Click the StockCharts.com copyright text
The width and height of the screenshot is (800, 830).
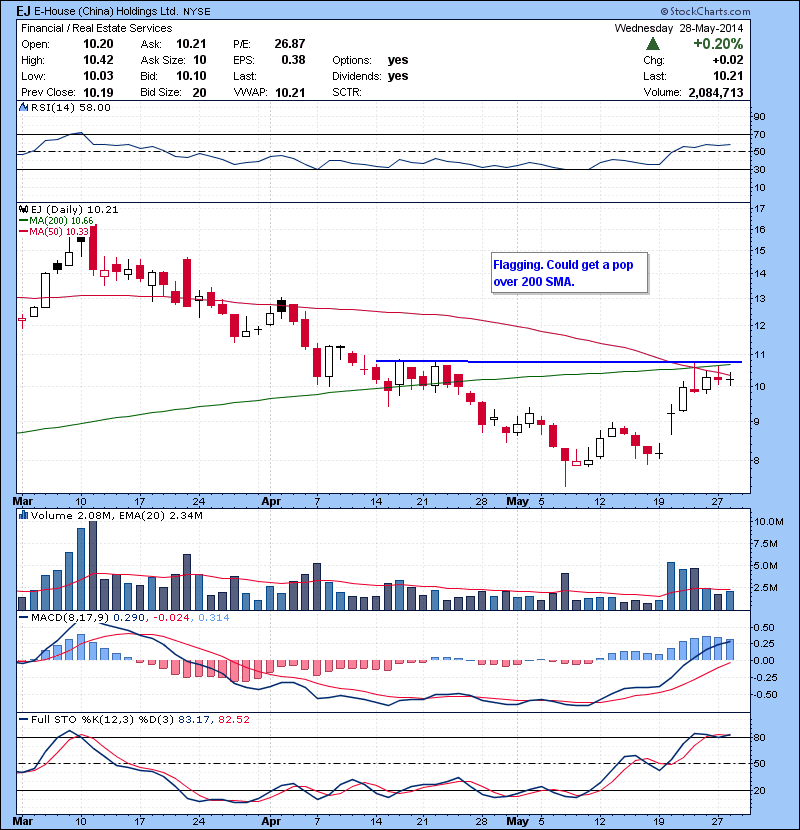[x=705, y=11]
